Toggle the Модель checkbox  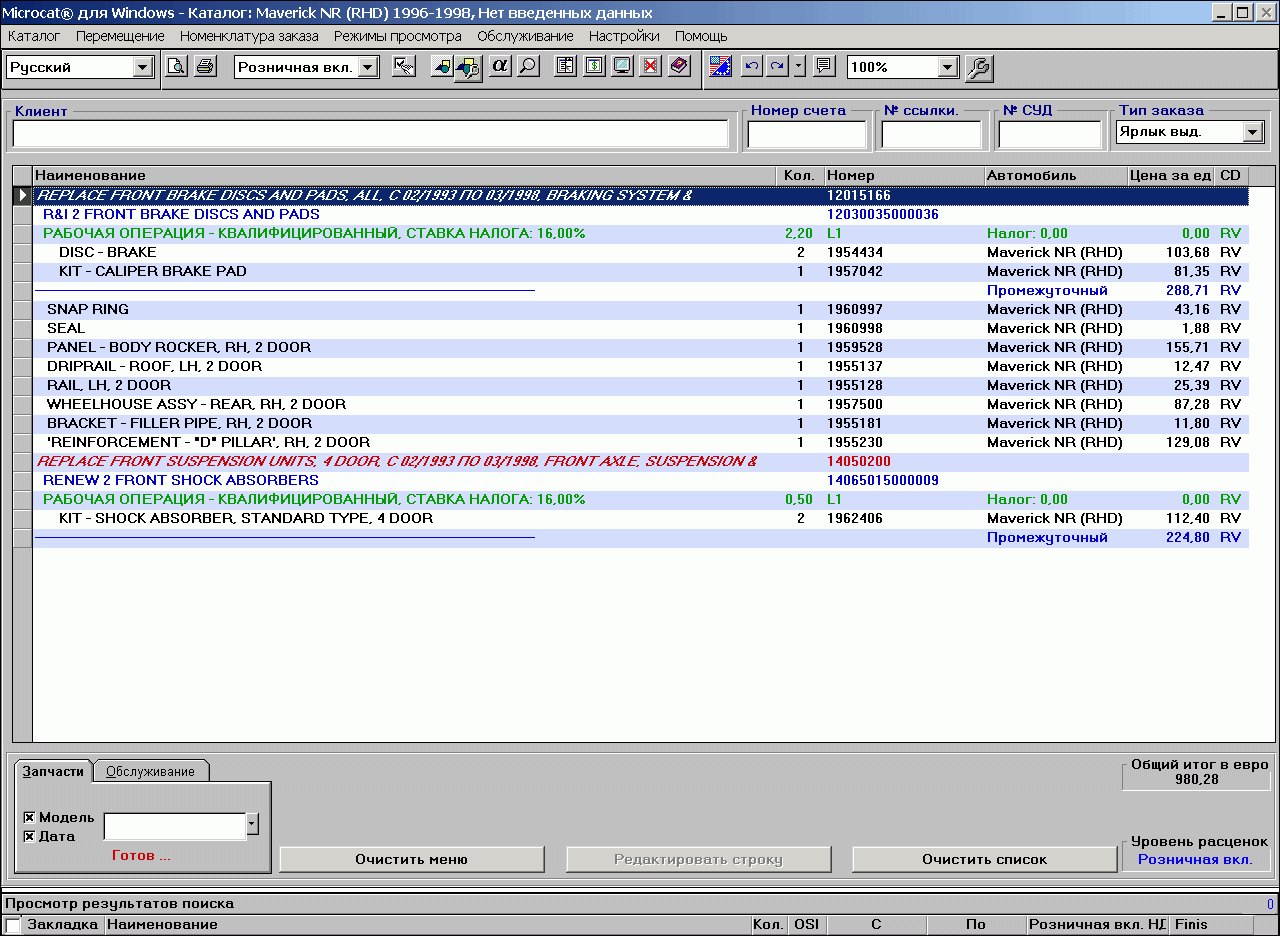(x=29, y=817)
